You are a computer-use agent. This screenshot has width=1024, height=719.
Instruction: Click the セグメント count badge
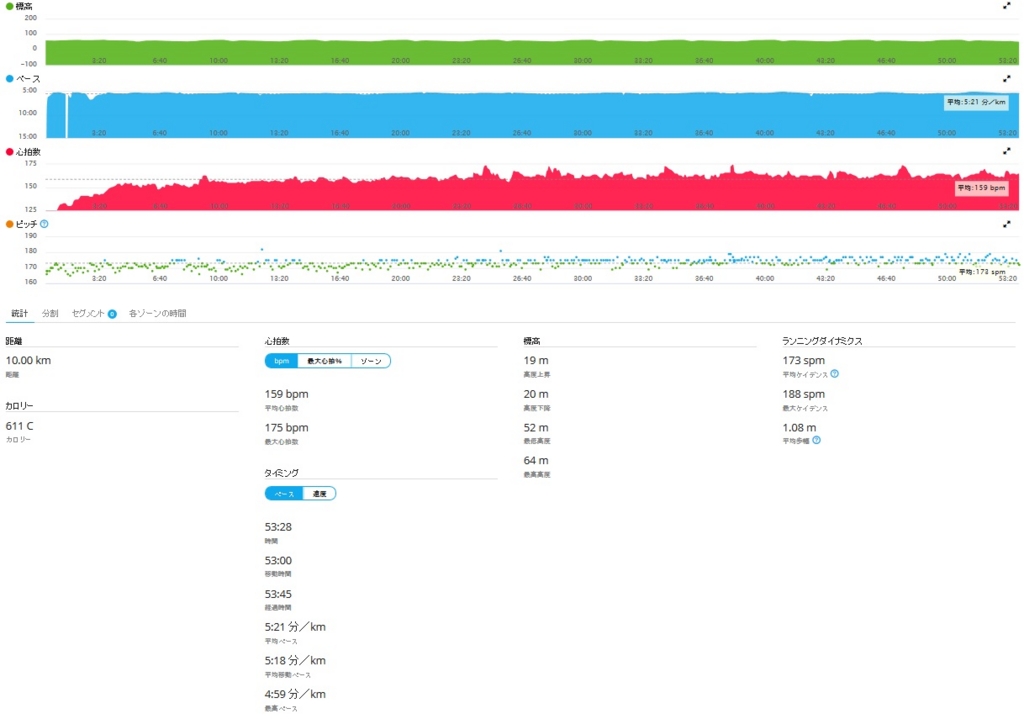click(x=112, y=314)
